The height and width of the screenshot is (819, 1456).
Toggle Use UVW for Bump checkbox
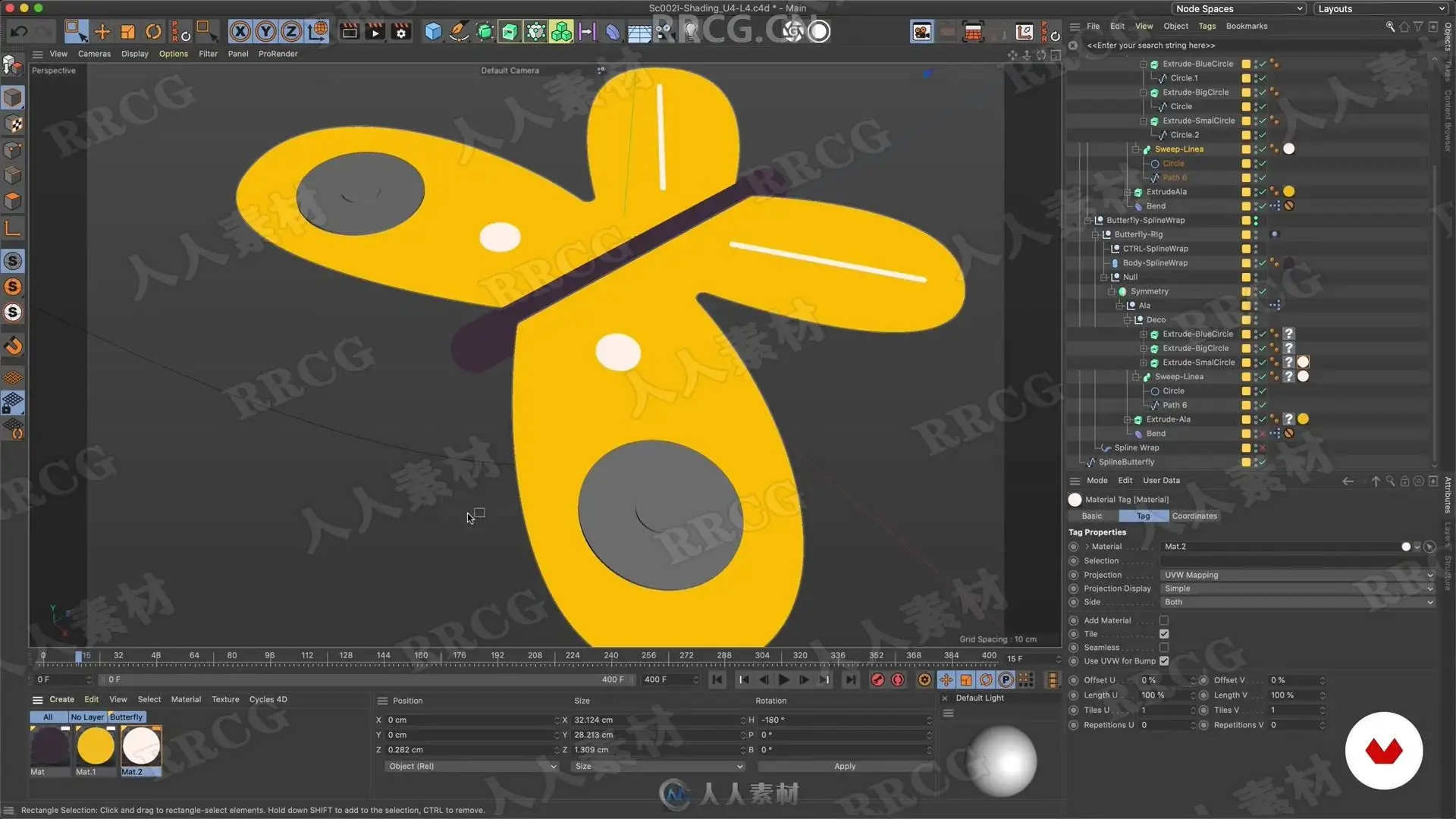pyautogui.click(x=1164, y=661)
